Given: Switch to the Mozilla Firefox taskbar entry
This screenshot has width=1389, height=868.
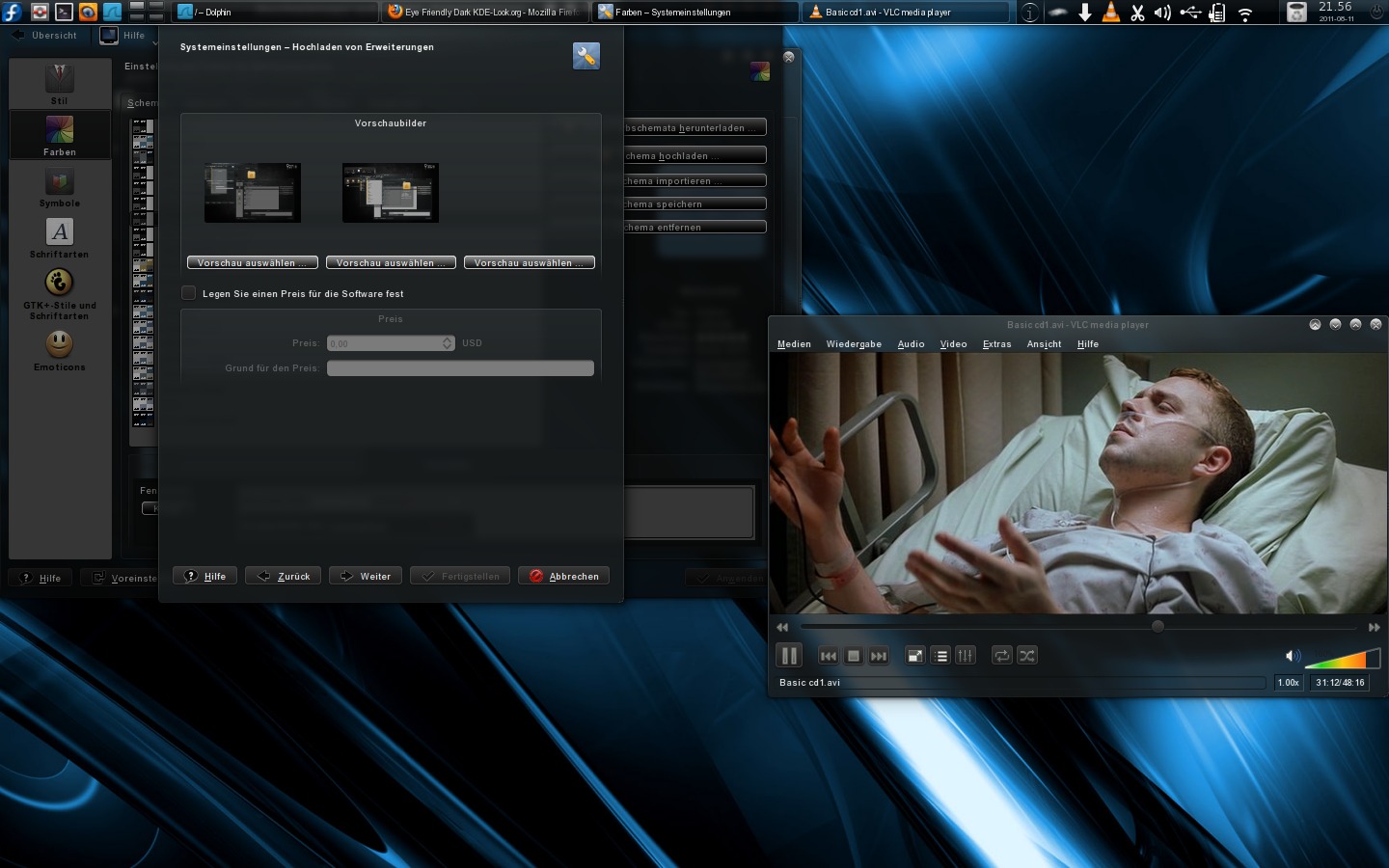Looking at the screenshot, I should tap(485, 12).
